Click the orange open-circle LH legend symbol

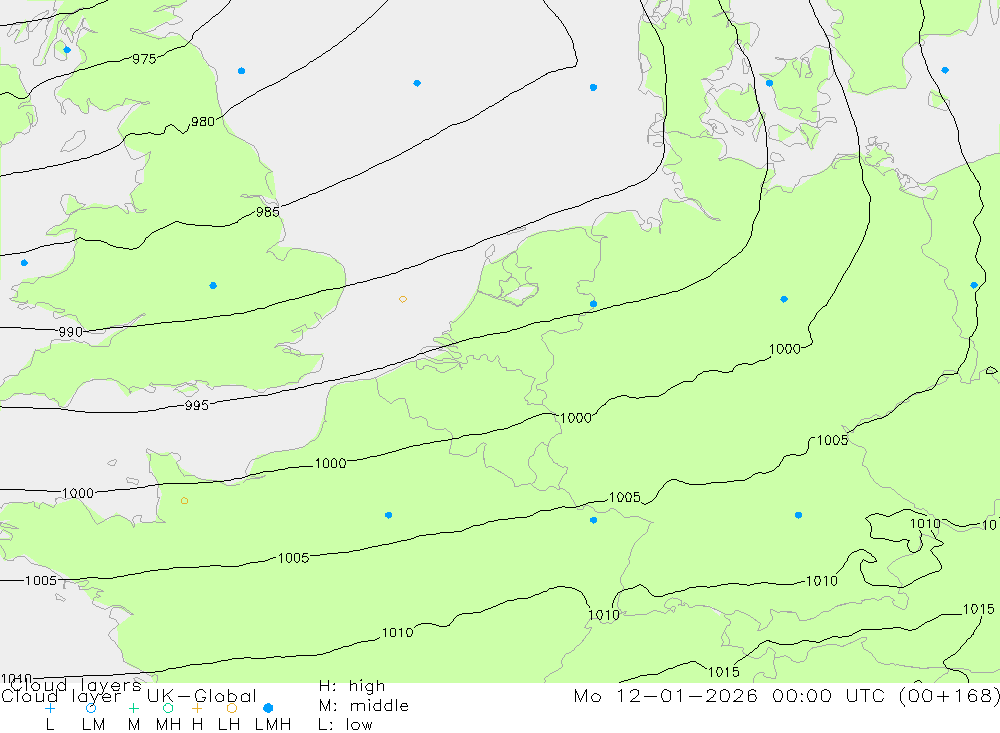pyautogui.click(x=232, y=708)
